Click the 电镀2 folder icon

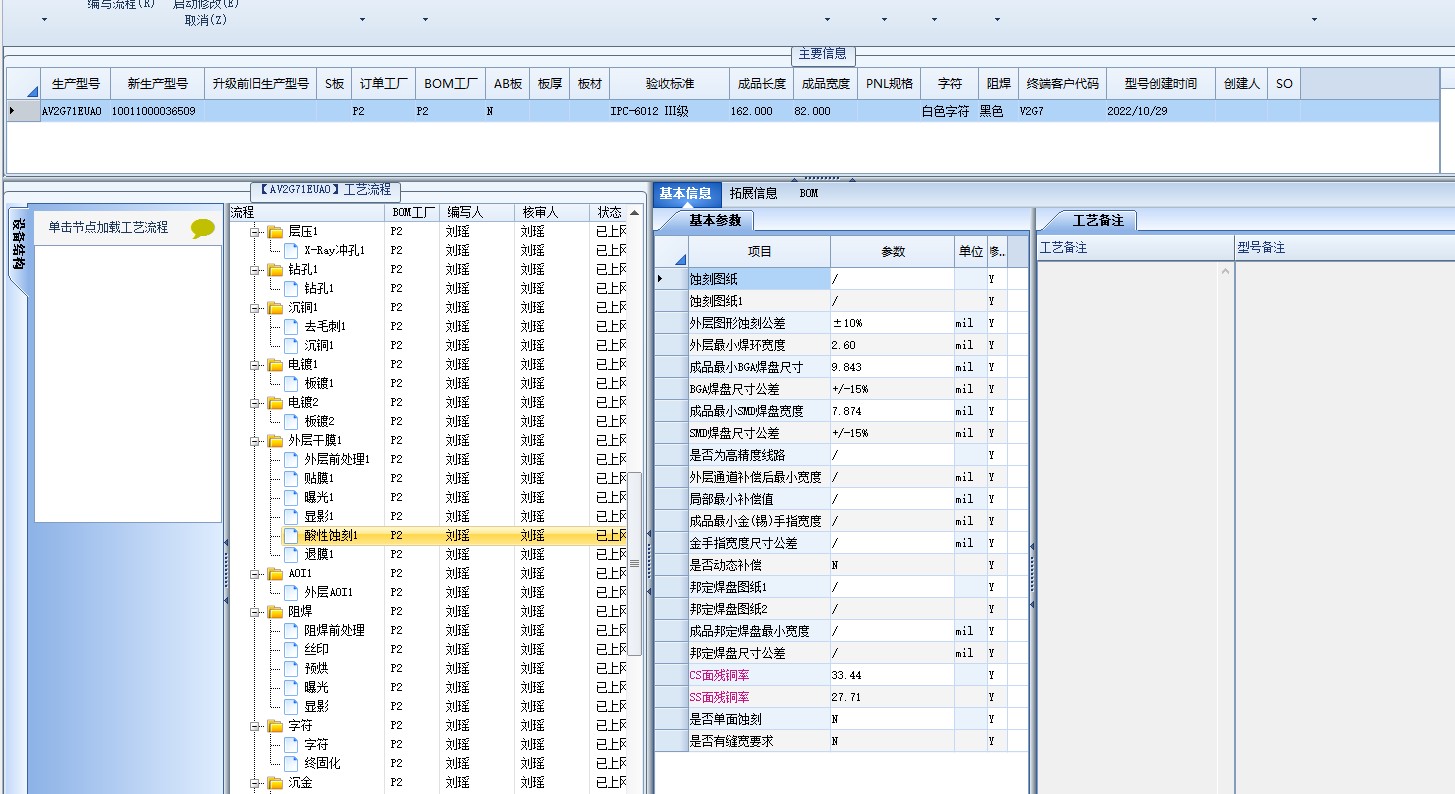[x=275, y=402]
